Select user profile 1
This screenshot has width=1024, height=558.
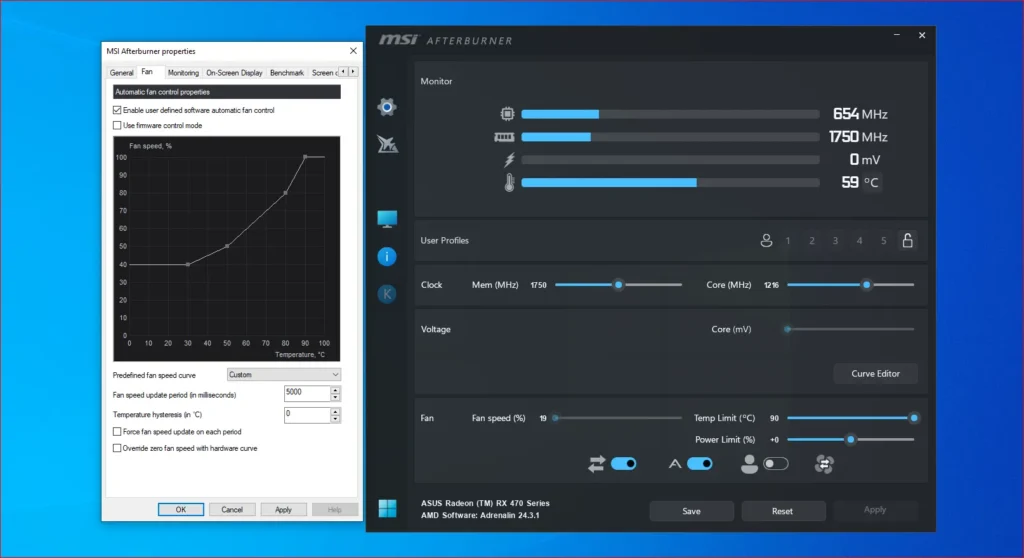(788, 240)
